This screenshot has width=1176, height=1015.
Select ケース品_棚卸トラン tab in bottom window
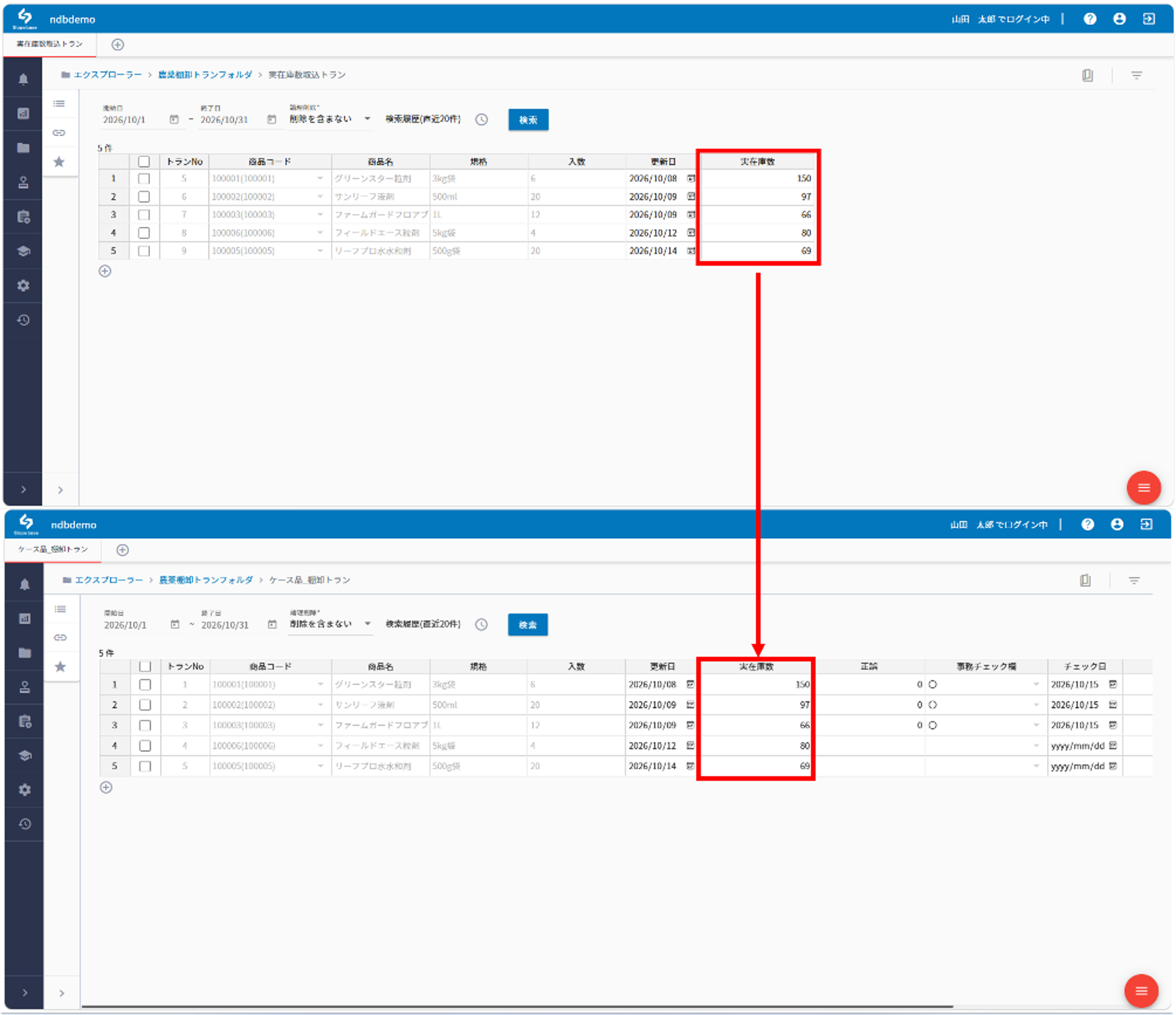[53, 549]
